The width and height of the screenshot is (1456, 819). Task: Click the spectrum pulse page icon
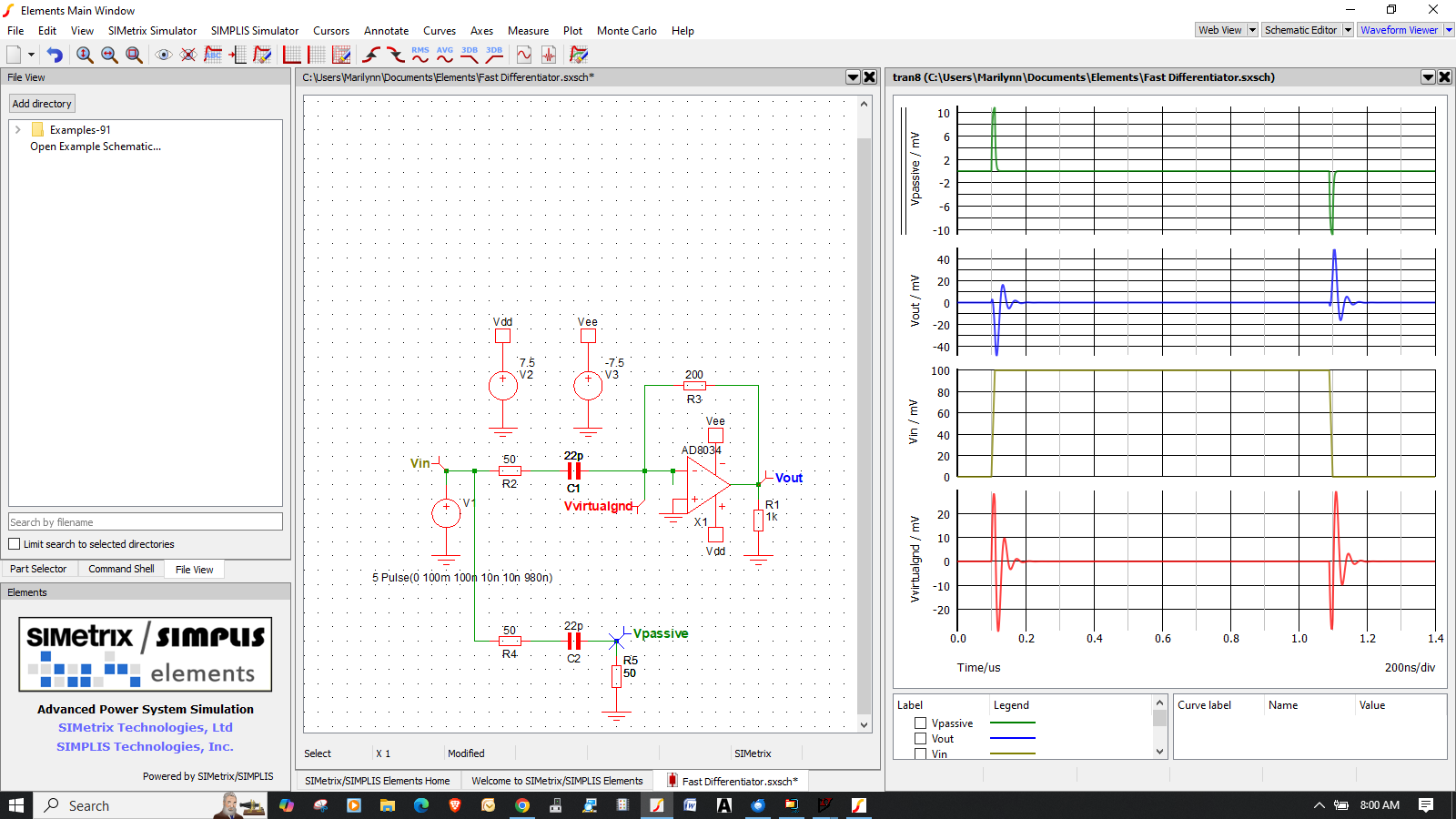[549, 55]
